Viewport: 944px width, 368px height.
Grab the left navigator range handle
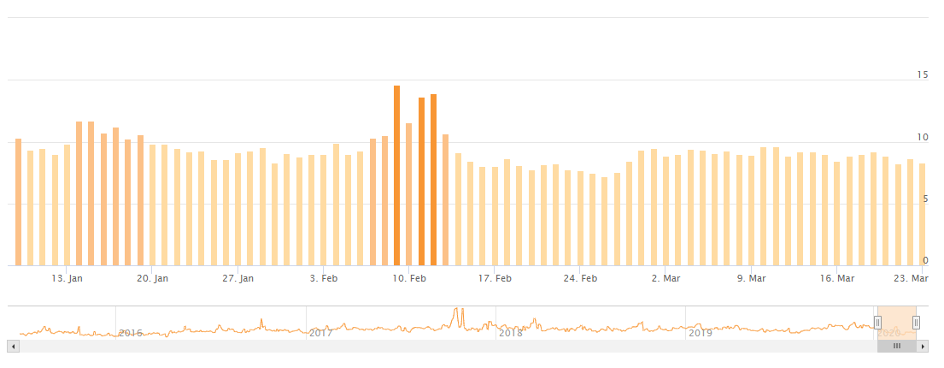click(878, 323)
